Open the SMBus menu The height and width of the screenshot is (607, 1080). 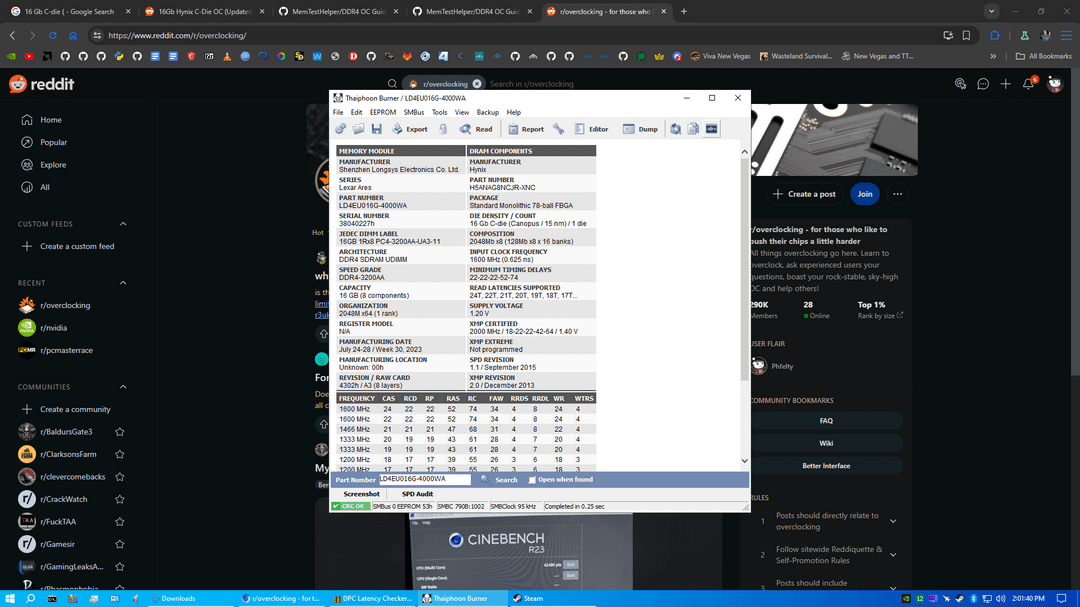click(x=413, y=112)
